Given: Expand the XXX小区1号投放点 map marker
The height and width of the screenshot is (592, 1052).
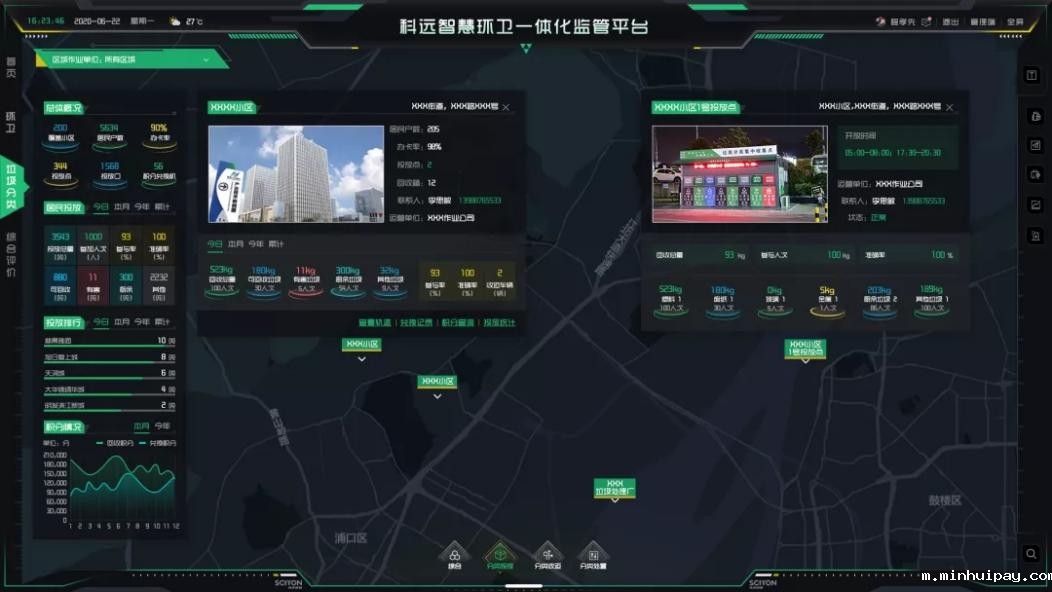Looking at the screenshot, I should (805, 349).
